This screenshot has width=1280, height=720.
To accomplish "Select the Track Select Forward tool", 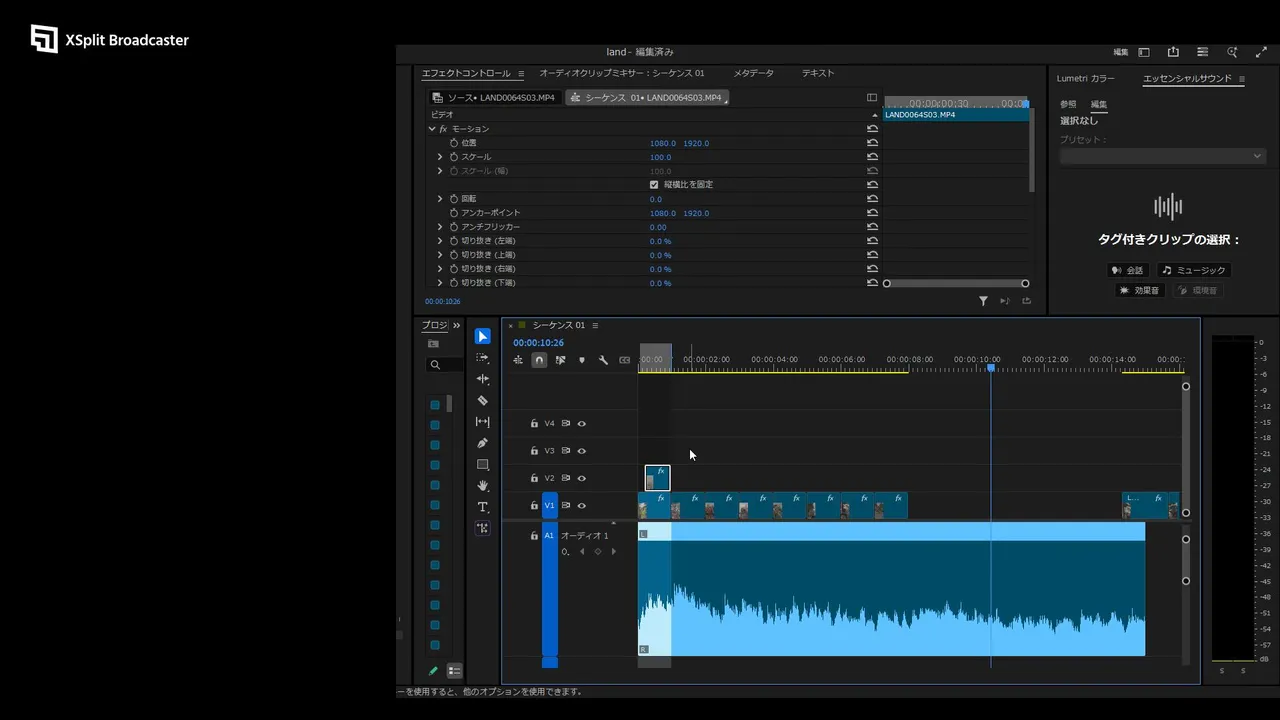I will pyautogui.click(x=483, y=358).
